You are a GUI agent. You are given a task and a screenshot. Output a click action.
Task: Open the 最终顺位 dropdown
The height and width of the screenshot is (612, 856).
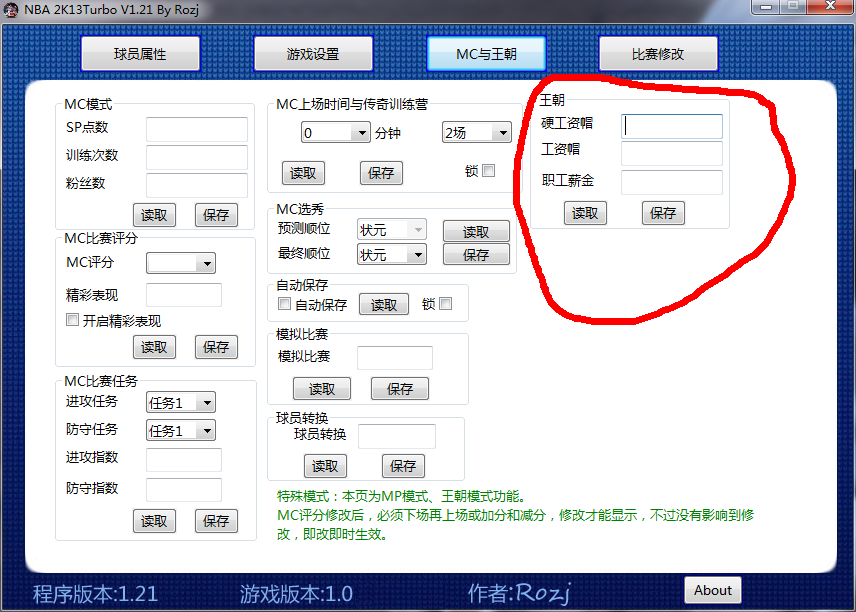(391, 254)
